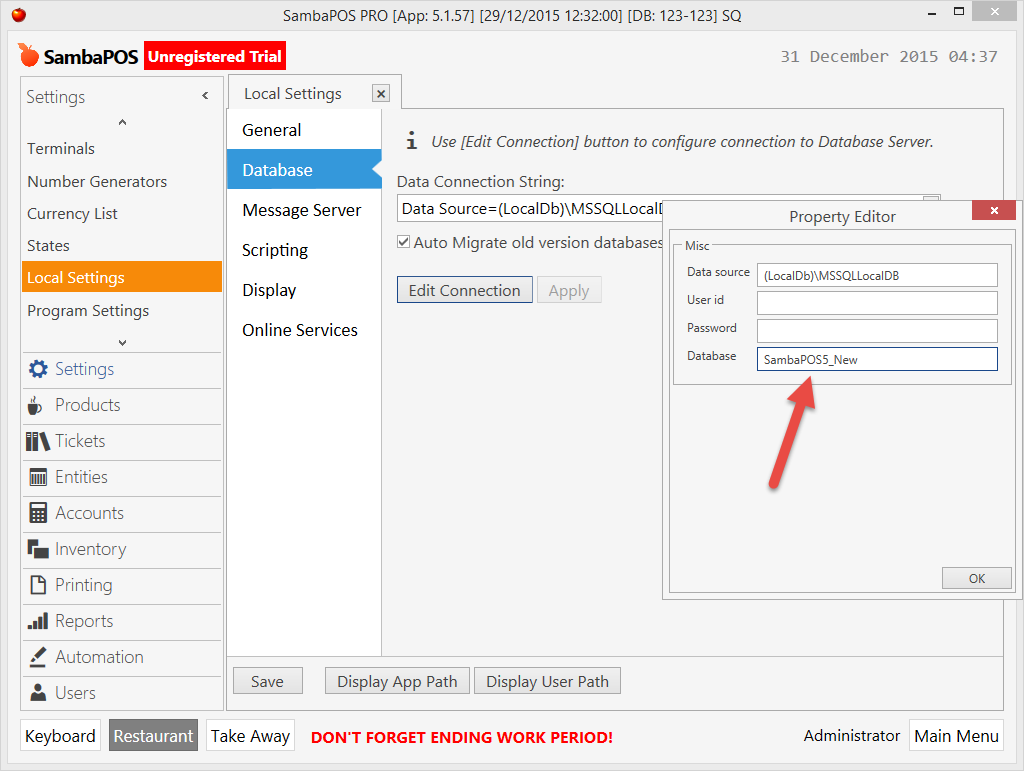Collapse the Settings panel chevron
Screen dimensions: 1024x771
click(x=205, y=94)
